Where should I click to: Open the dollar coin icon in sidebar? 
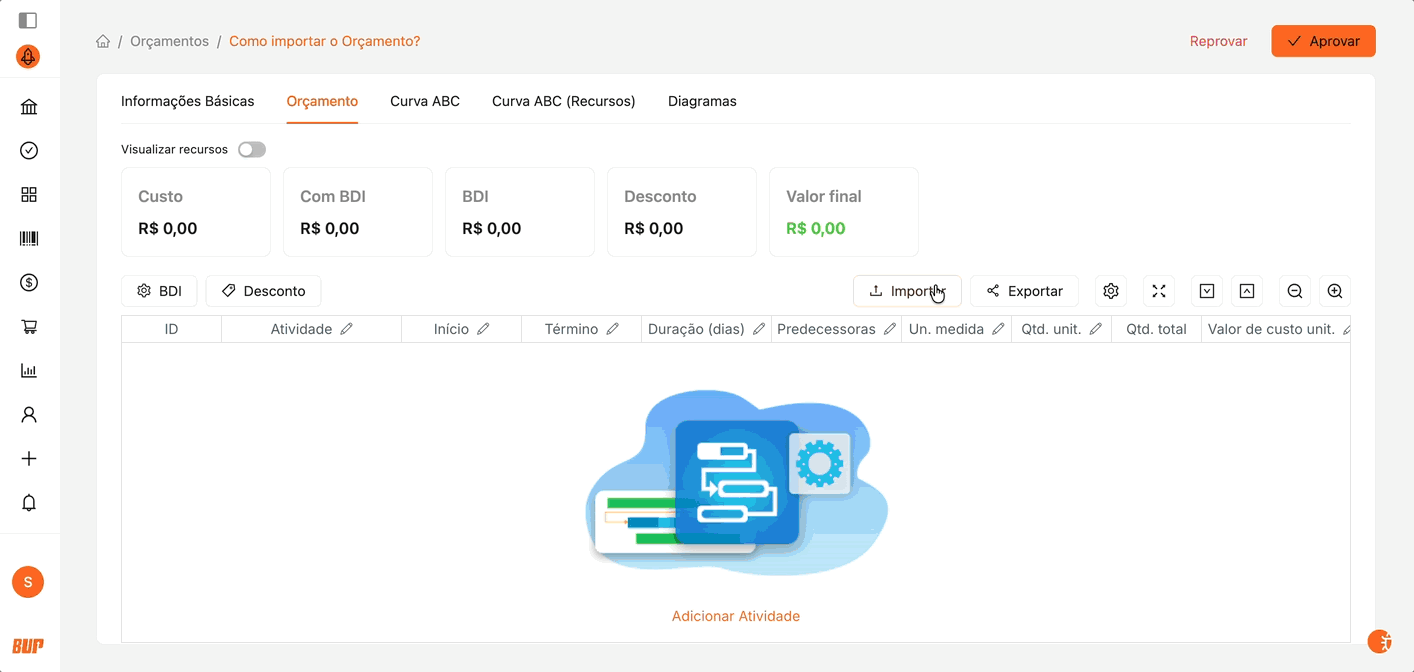[x=29, y=283]
